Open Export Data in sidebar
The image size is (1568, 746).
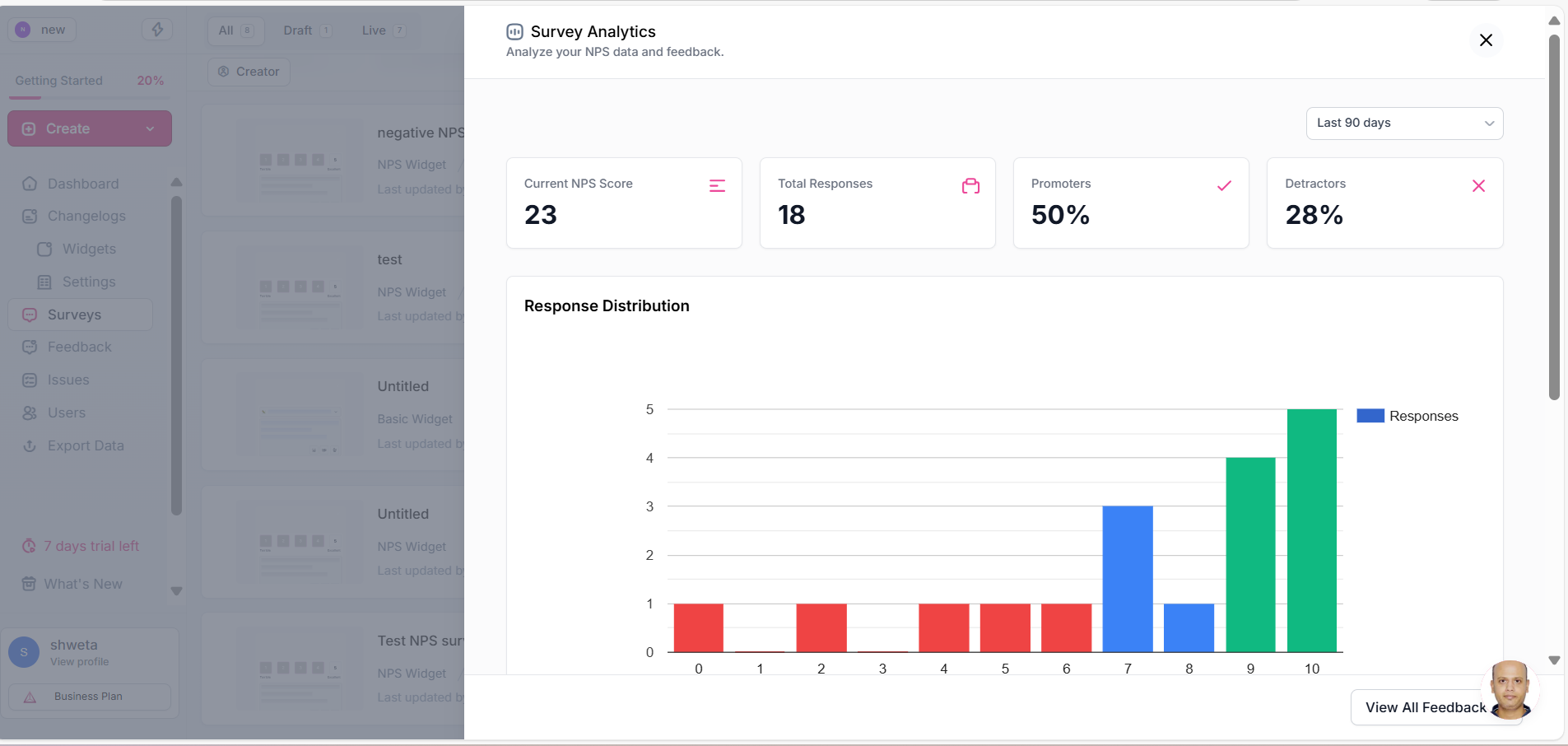85,445
